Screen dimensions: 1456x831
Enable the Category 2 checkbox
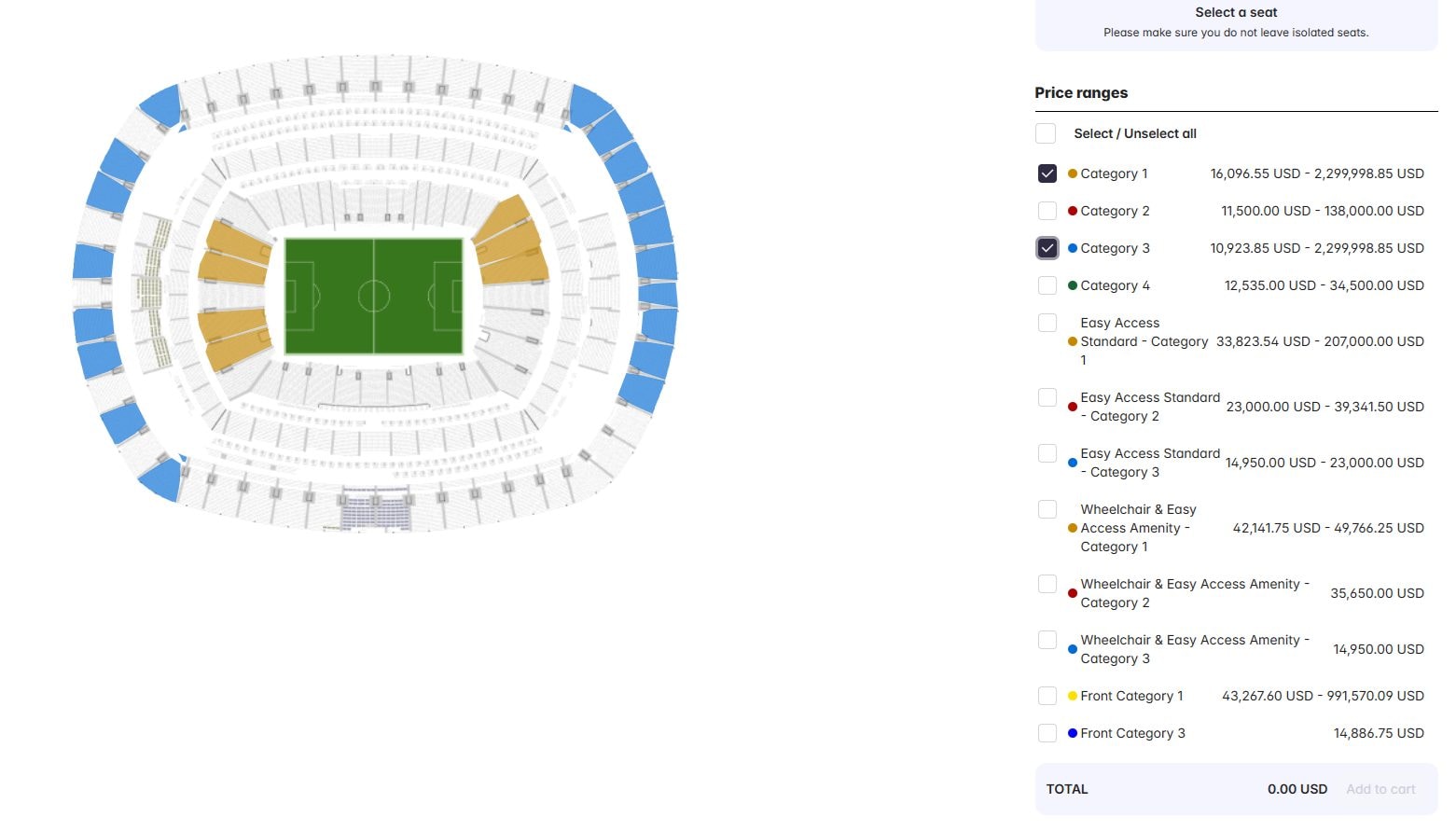[x=1047, y=211]
